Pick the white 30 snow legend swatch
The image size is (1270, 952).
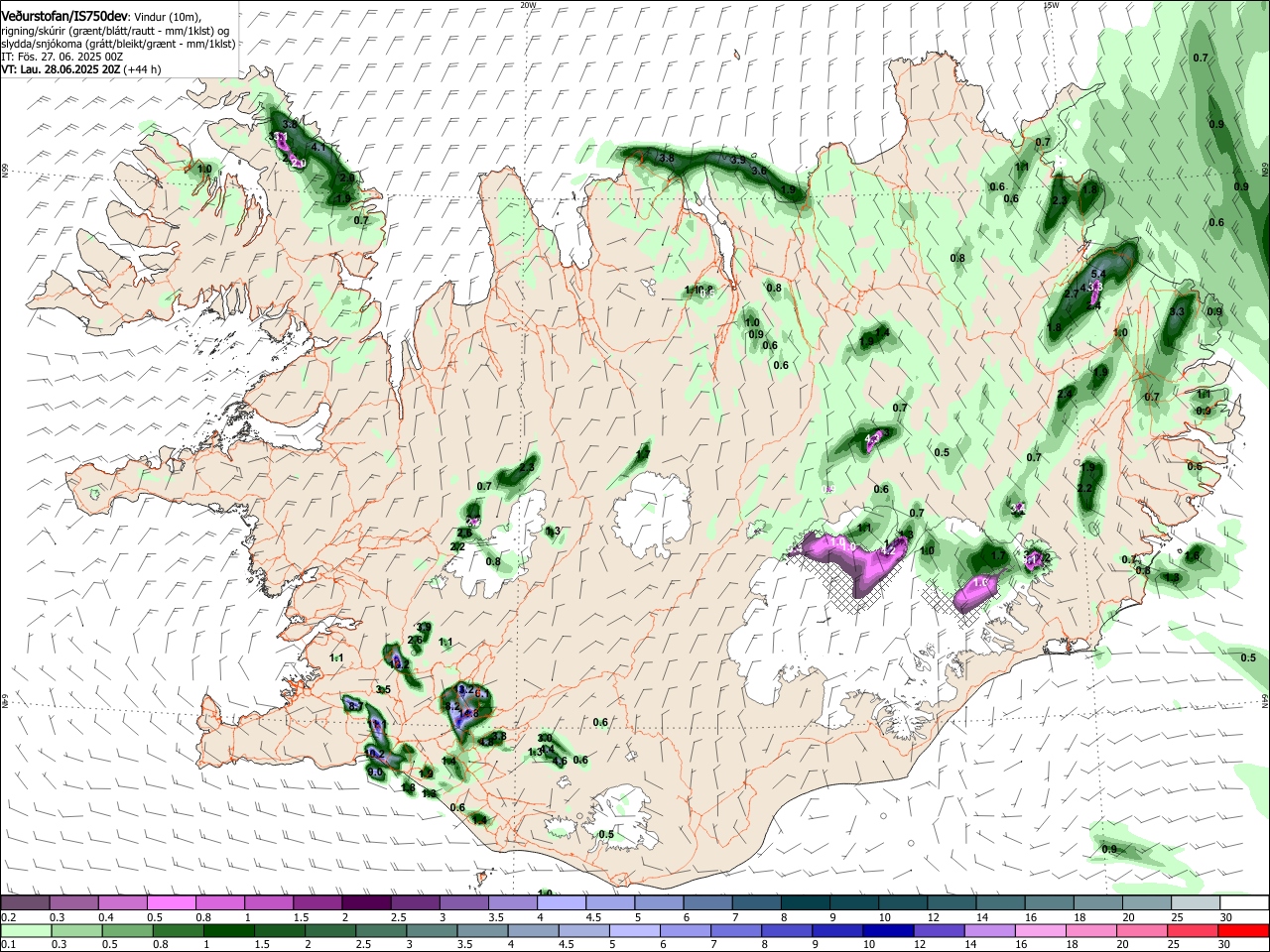1244,902
